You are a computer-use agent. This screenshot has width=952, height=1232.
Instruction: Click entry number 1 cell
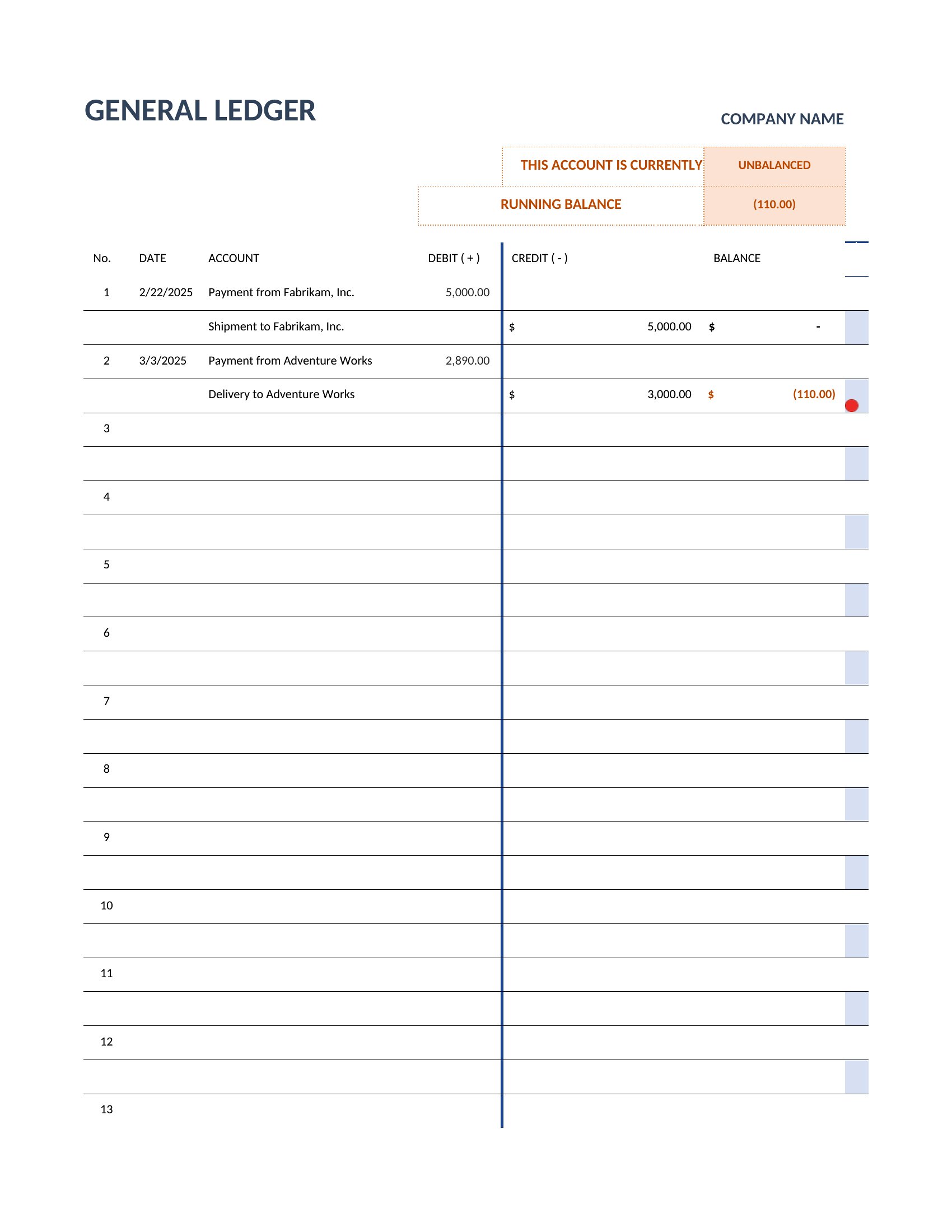coord(106,292)
